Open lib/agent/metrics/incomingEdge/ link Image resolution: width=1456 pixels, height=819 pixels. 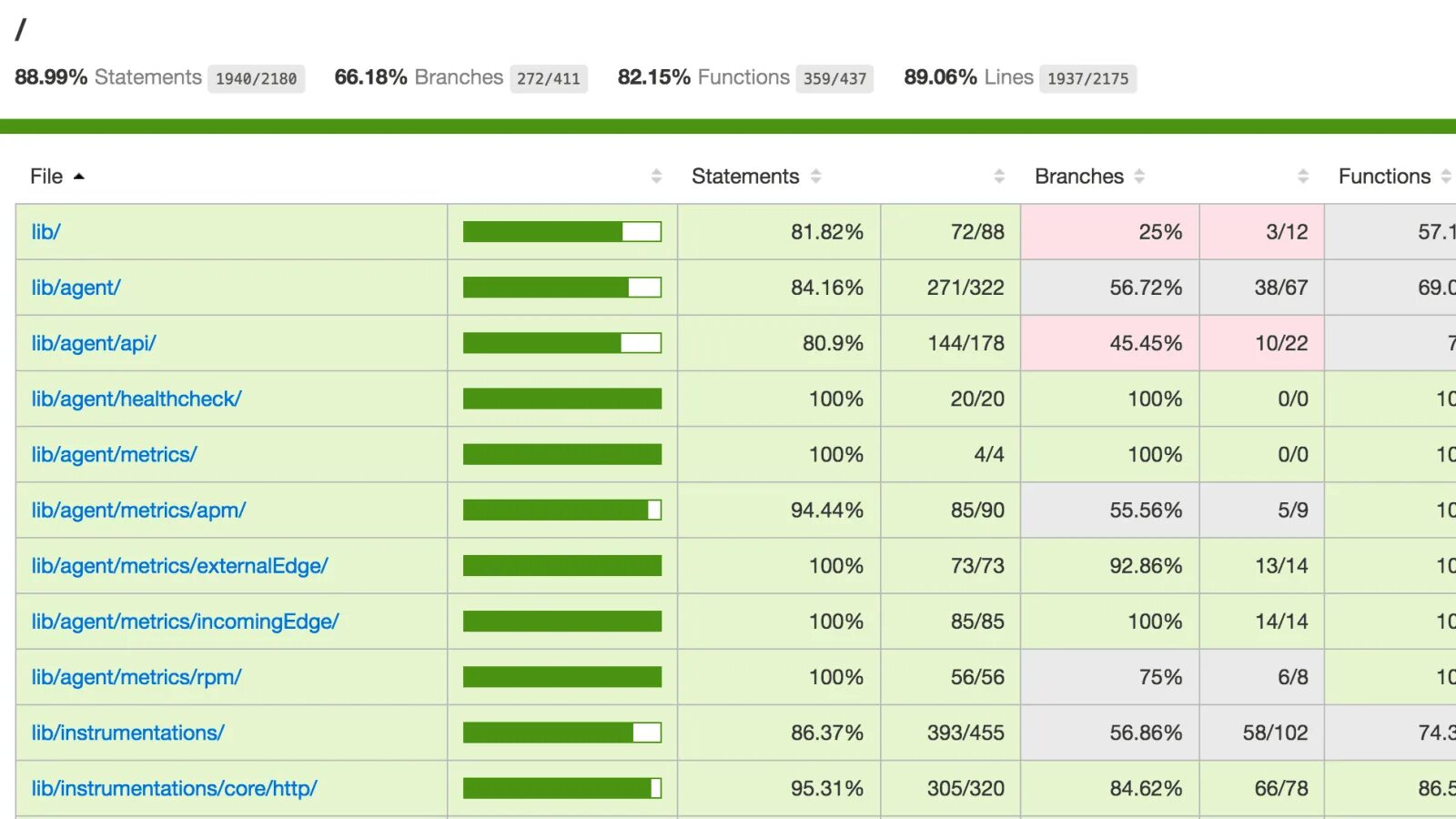point(185,622)
